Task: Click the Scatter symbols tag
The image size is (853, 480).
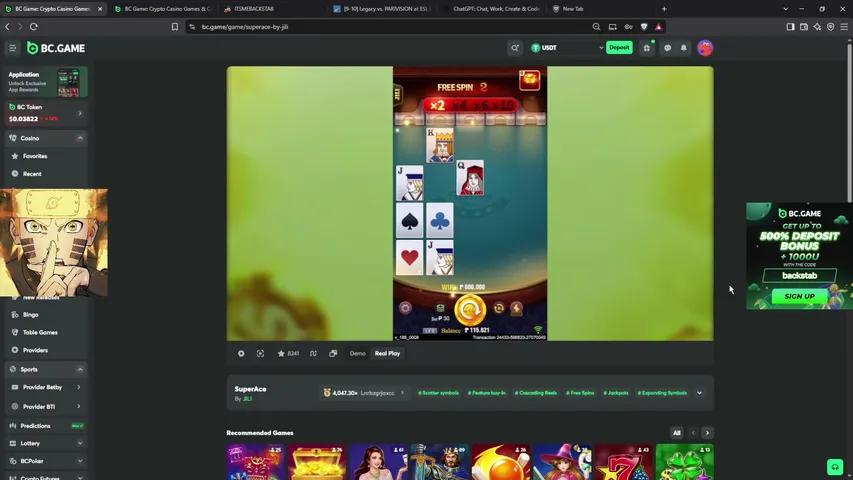Action: pyautogui.click(x=438, y=393)
